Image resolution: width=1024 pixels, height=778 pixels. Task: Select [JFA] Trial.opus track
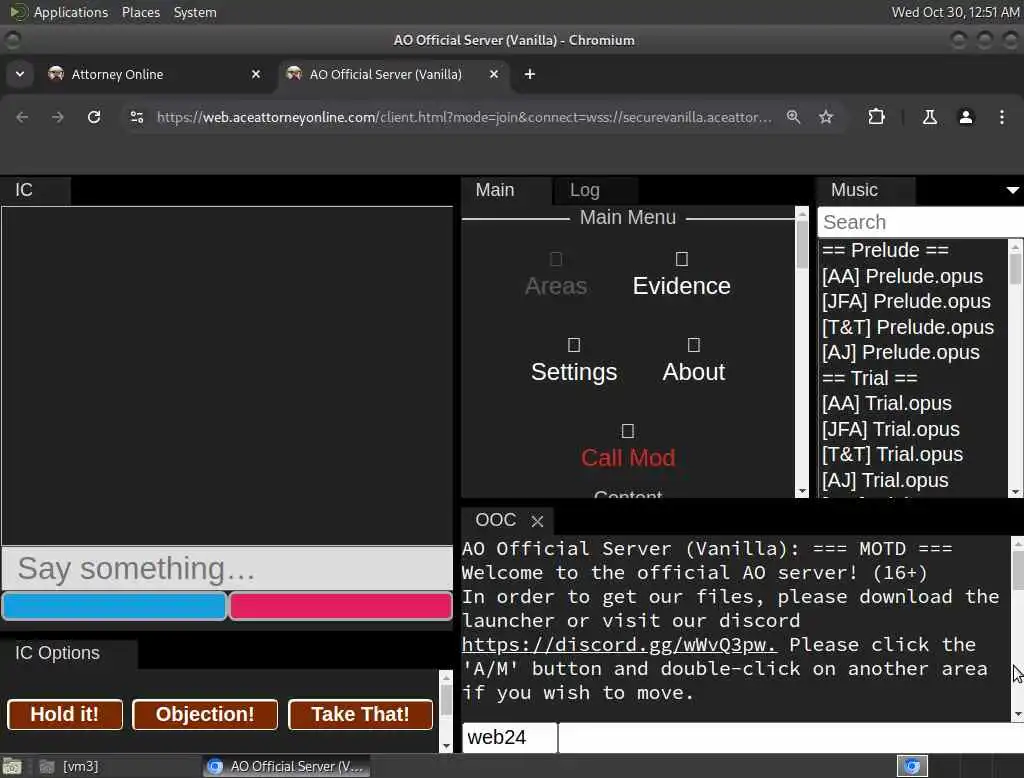tap(890, 429)
